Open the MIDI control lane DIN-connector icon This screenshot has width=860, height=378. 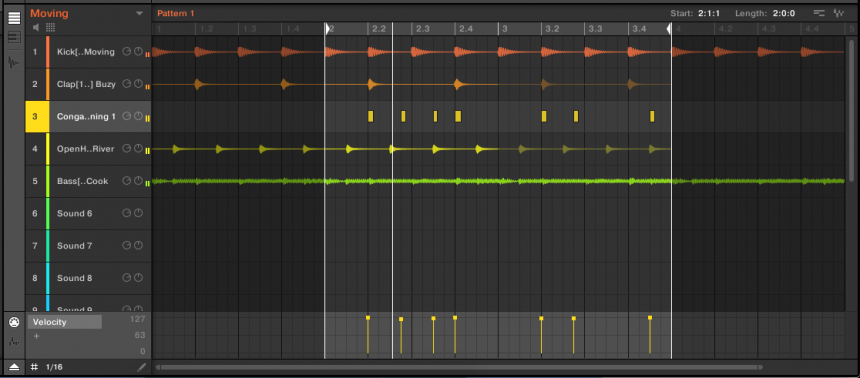(x=14, y=323)
